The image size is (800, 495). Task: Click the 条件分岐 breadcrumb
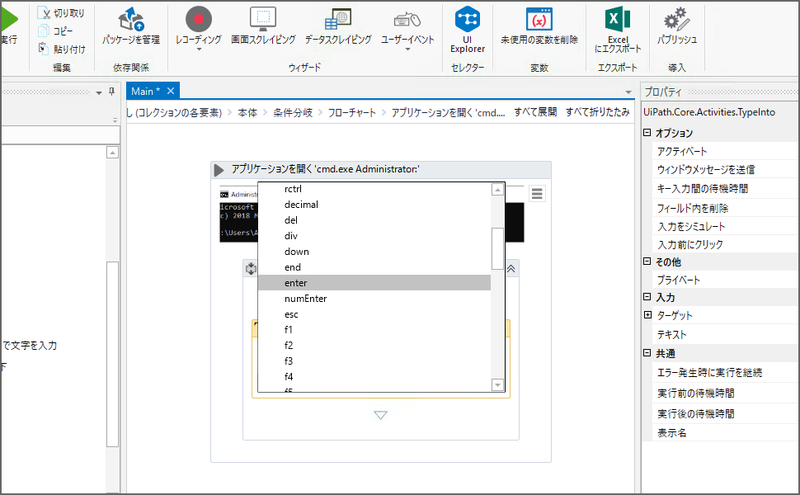click(293, 113)
